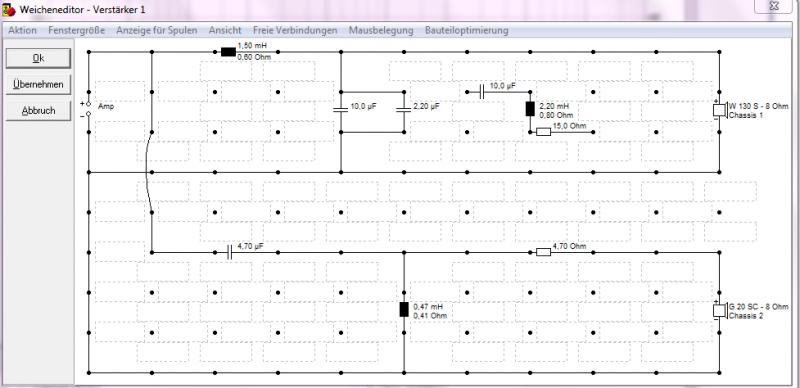Viewport: 800px width, 388px height.
Task: Open the Aktion menu
Action: 22,31
